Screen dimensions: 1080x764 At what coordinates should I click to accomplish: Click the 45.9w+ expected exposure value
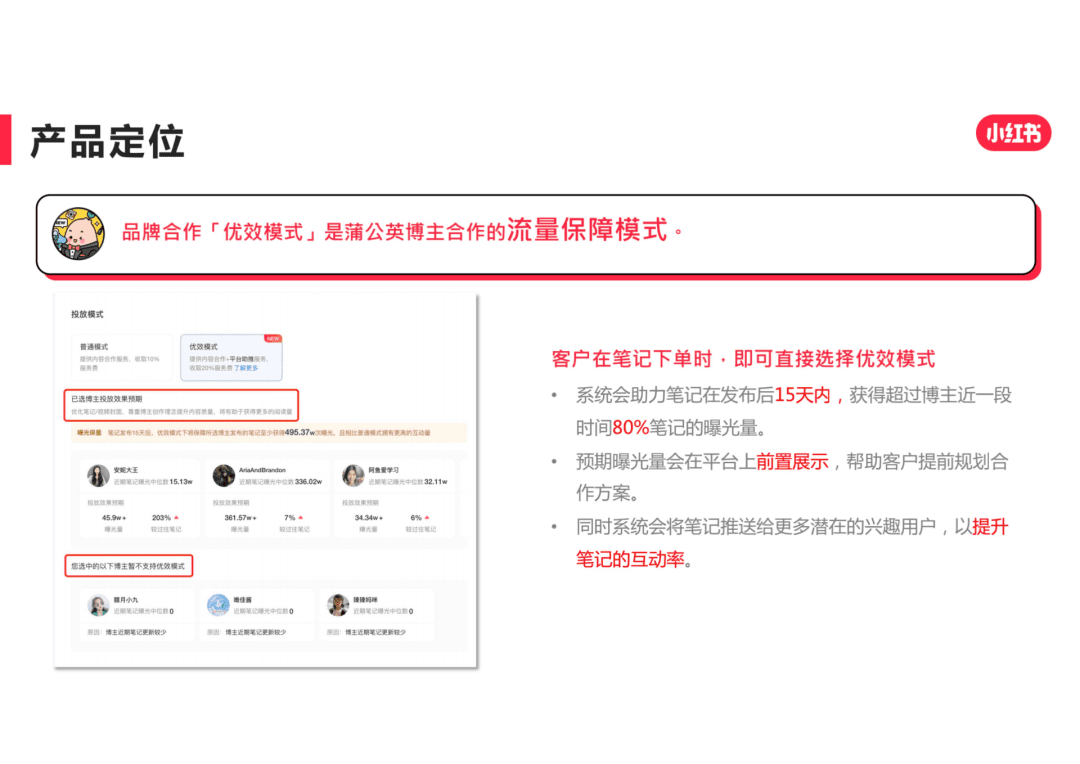114,517
